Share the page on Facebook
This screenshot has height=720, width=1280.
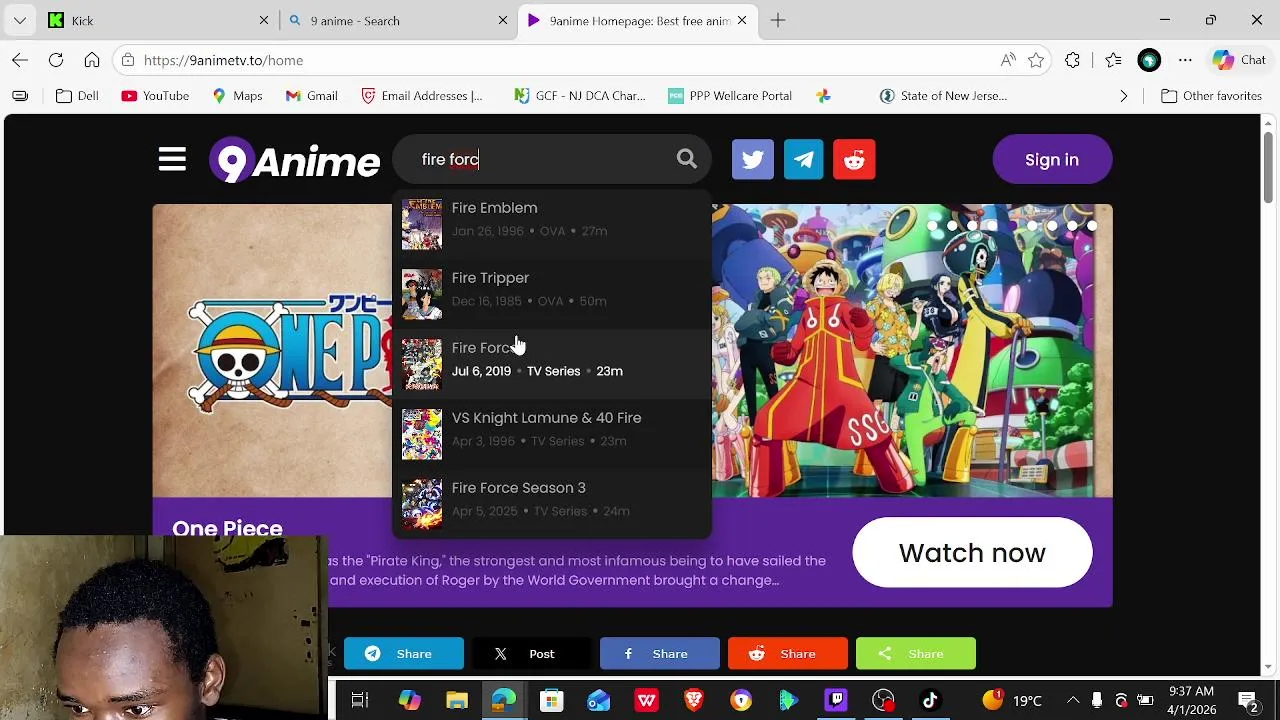(660, 654)
